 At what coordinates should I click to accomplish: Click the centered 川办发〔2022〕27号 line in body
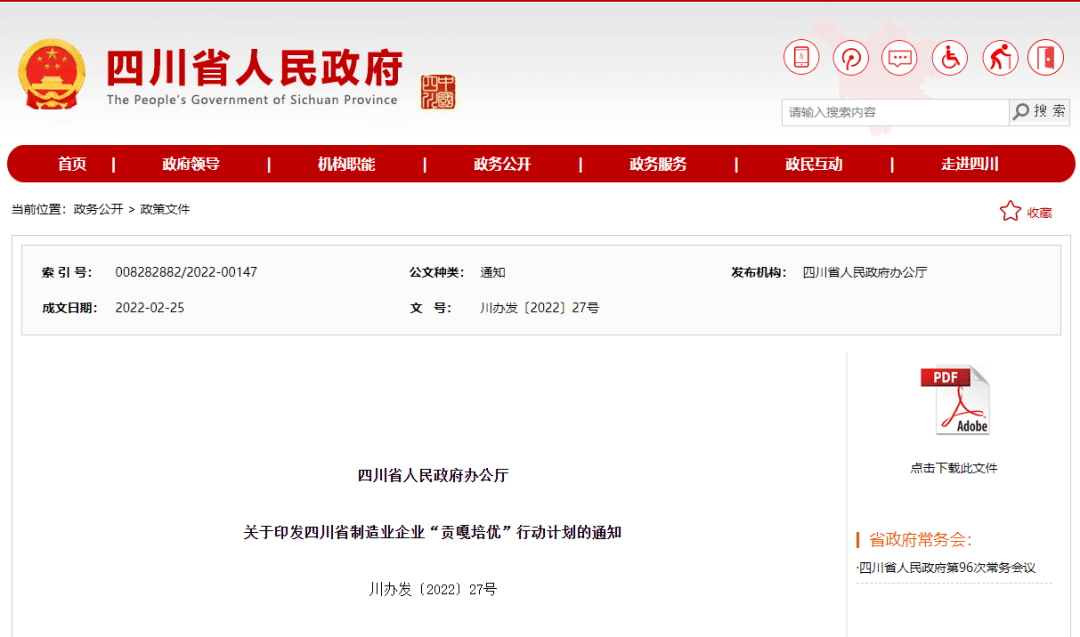pos(433,589)
